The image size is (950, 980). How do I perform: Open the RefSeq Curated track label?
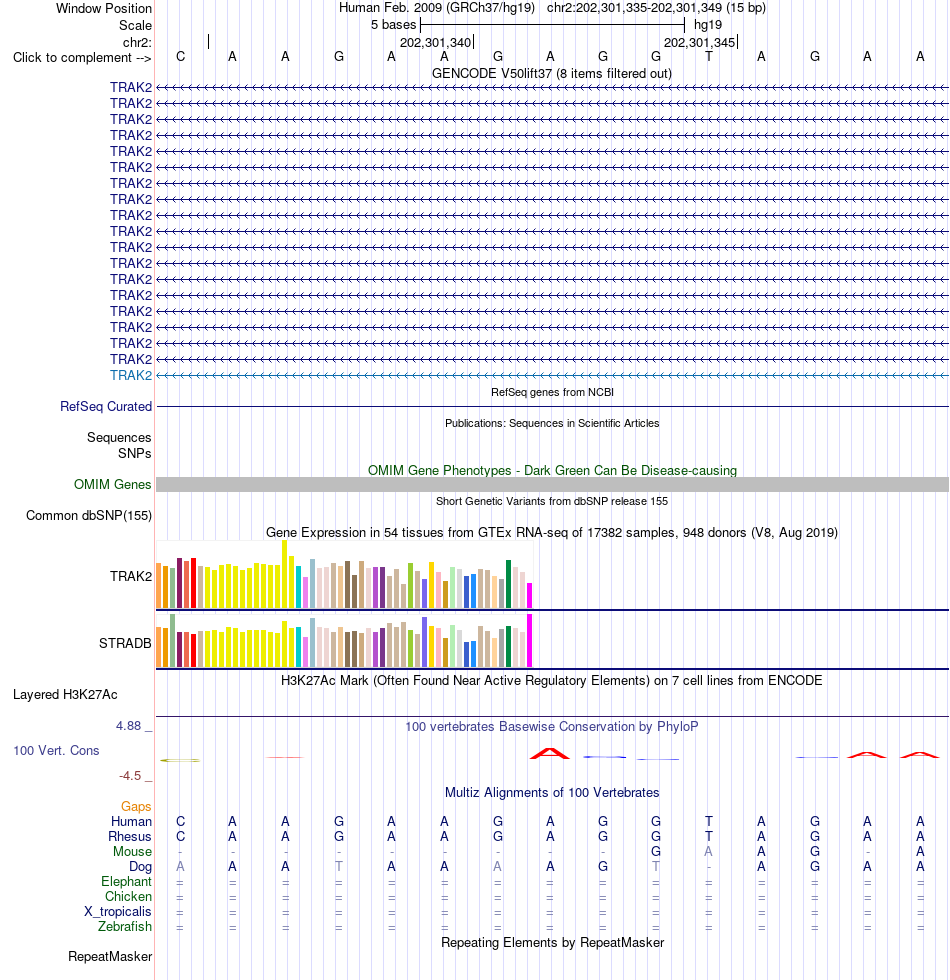(106, 406)
